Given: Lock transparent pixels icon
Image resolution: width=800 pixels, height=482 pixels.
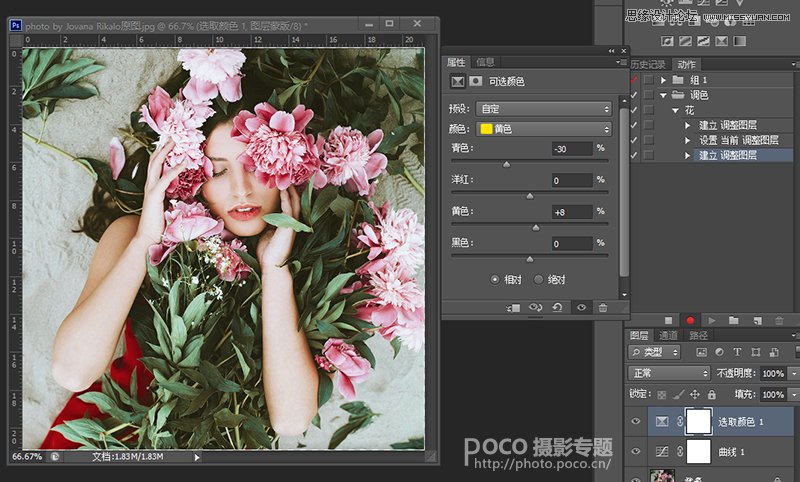Looking at the screenshot, I should click(662, 394).
